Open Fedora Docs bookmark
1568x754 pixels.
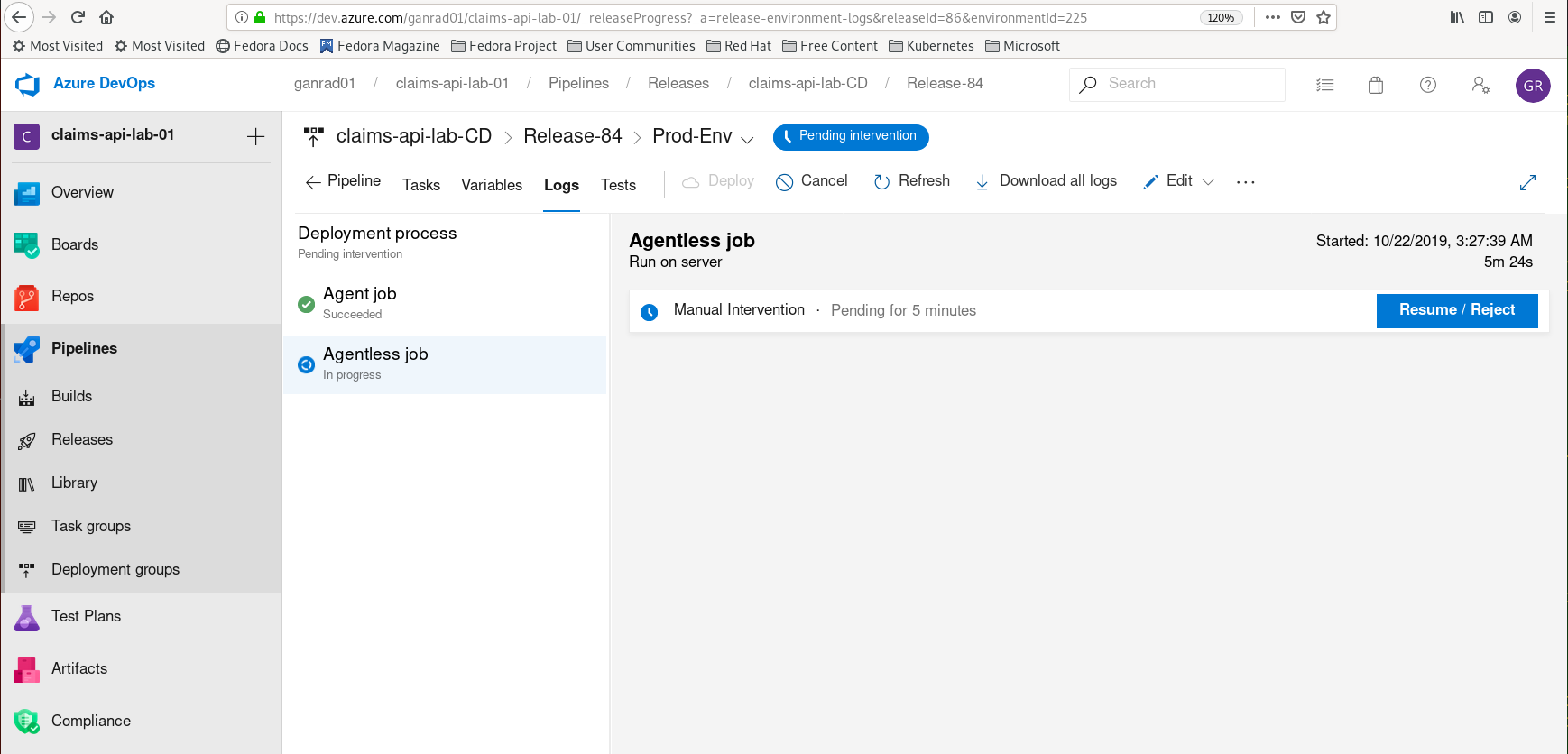(262, 46)
